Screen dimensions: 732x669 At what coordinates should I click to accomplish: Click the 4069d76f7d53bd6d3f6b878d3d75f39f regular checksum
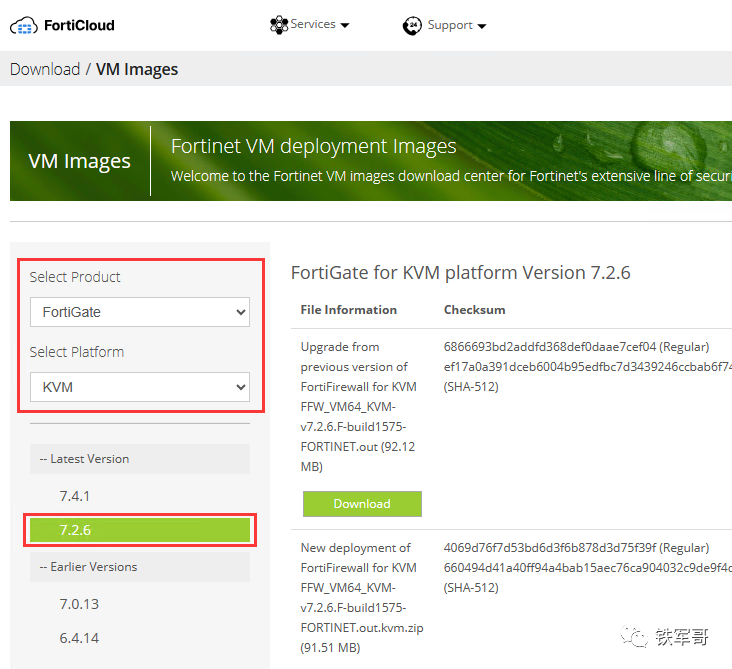click(576, 547)
